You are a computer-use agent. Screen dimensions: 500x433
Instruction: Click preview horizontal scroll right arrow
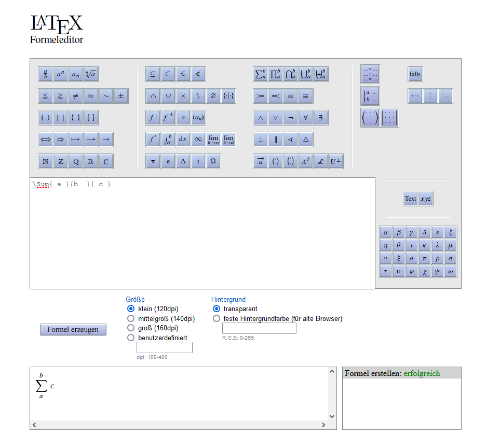click(323, 425)
